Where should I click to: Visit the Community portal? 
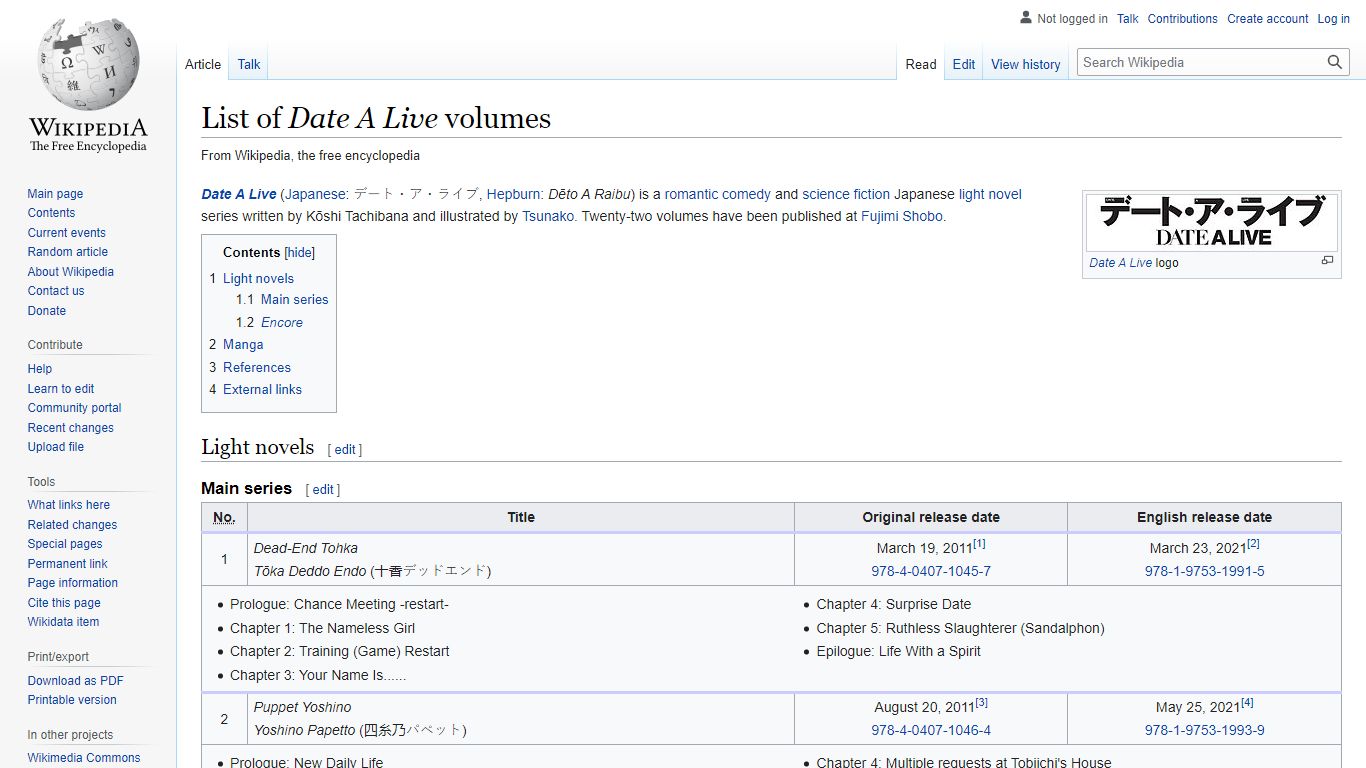tap(74, 408)
